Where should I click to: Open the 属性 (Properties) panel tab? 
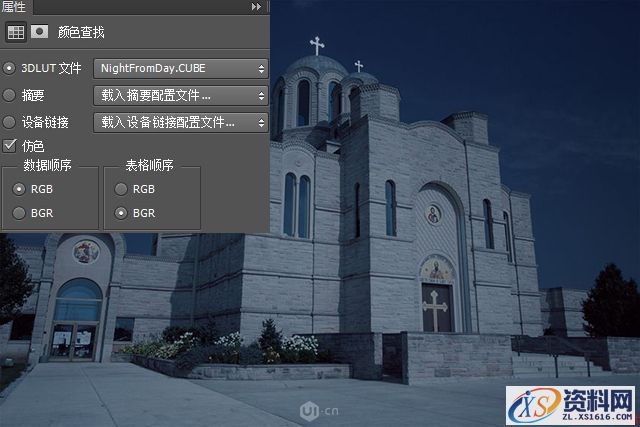(x=14, y=7)
